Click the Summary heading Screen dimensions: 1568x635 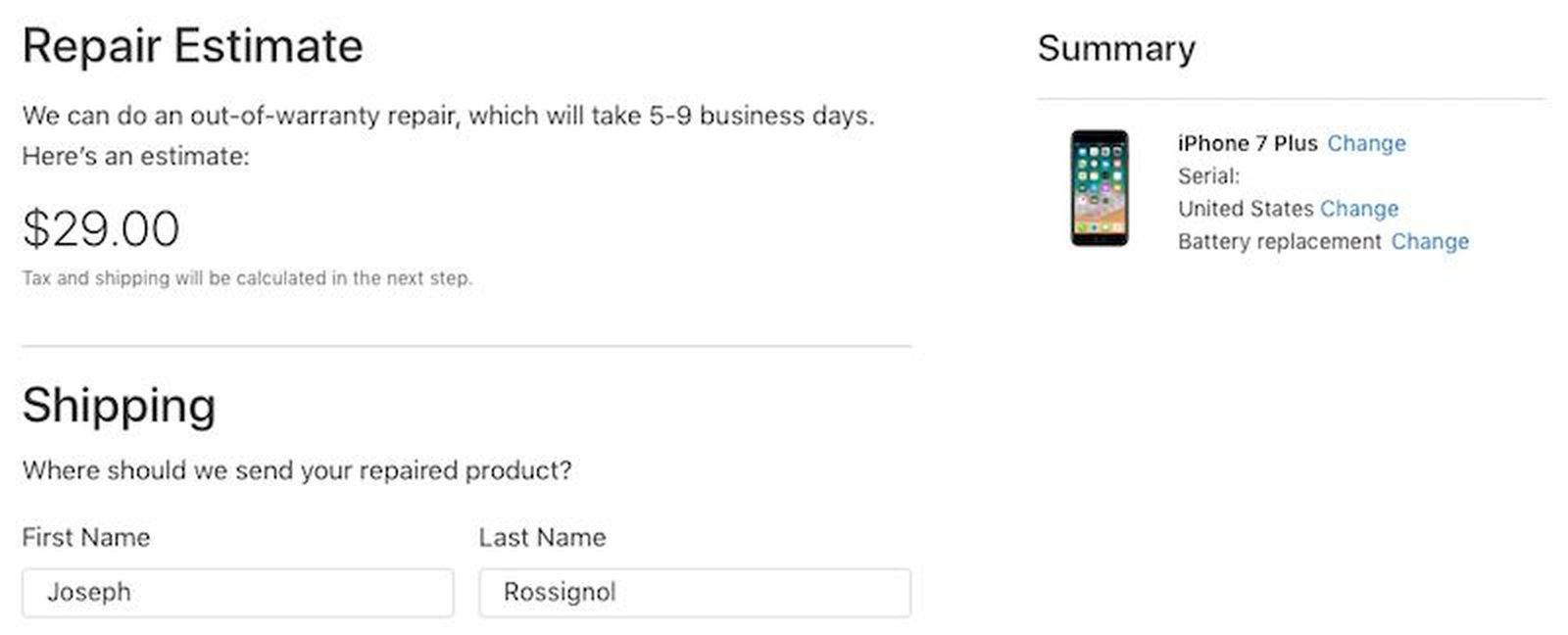point(1115,48)
